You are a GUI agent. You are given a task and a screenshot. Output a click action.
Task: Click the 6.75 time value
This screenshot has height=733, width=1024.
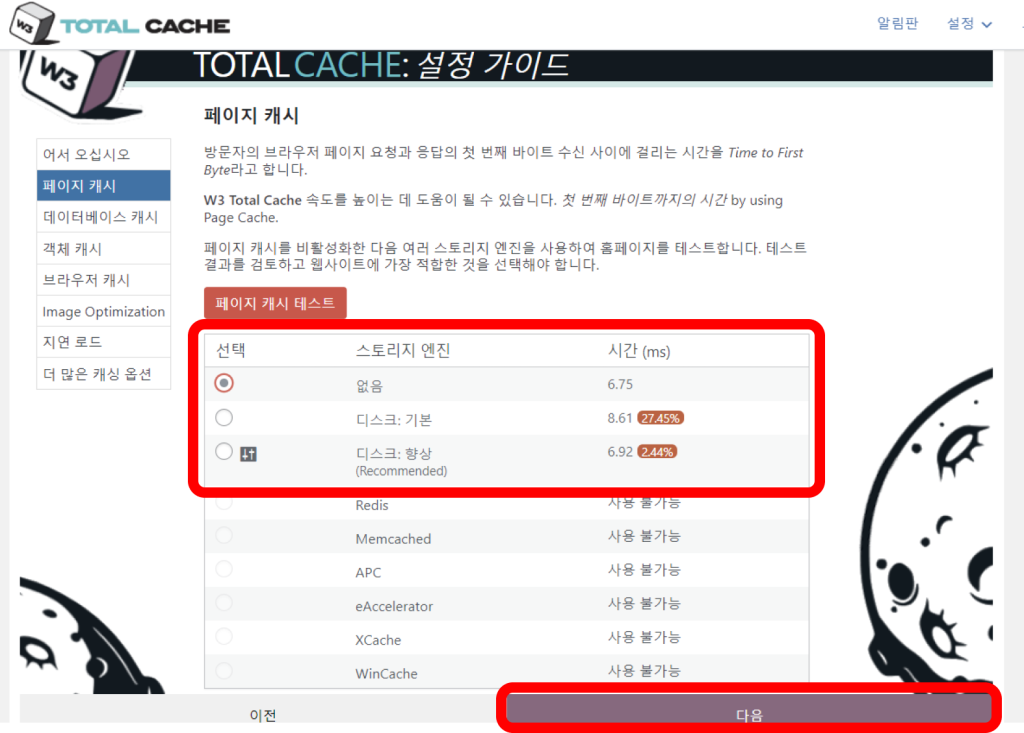click(x=620, y=384)
